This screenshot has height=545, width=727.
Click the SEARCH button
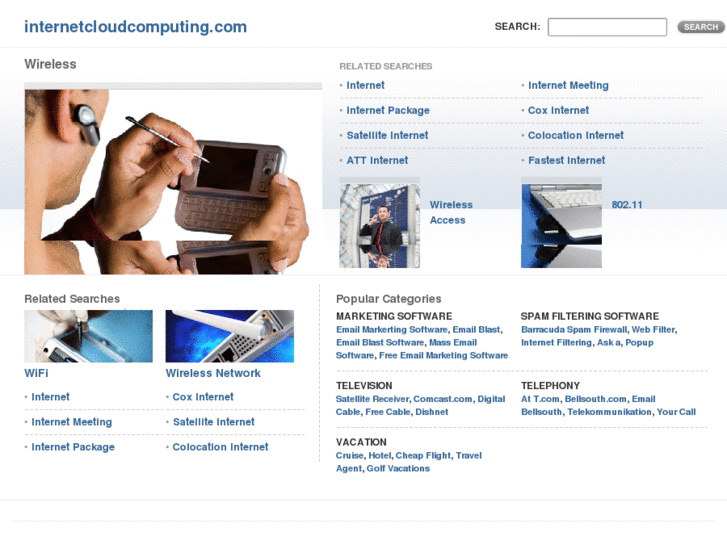coord(701,27)
